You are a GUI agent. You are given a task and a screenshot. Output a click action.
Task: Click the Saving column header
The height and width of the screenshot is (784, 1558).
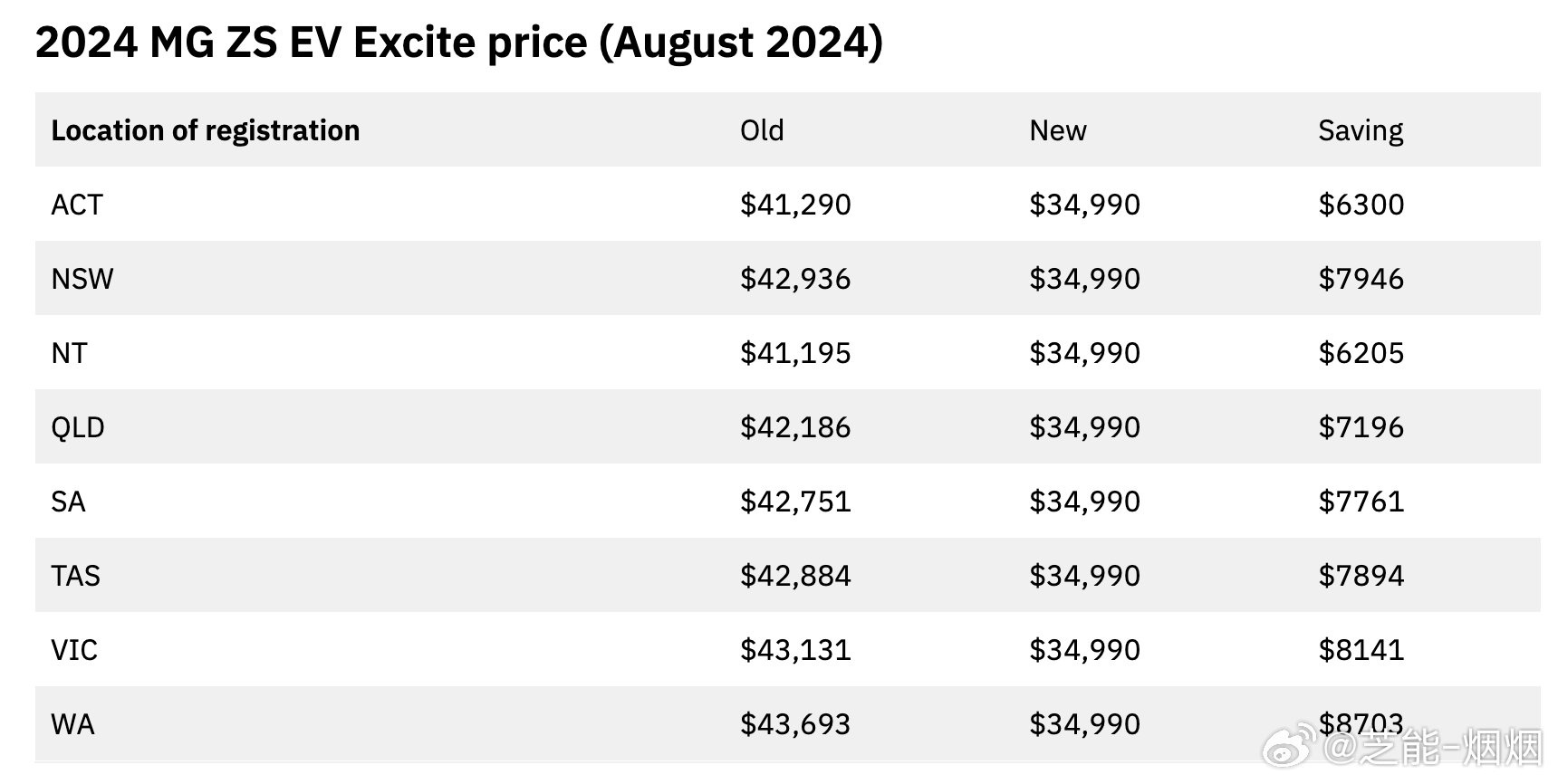tap(1360, 130)
